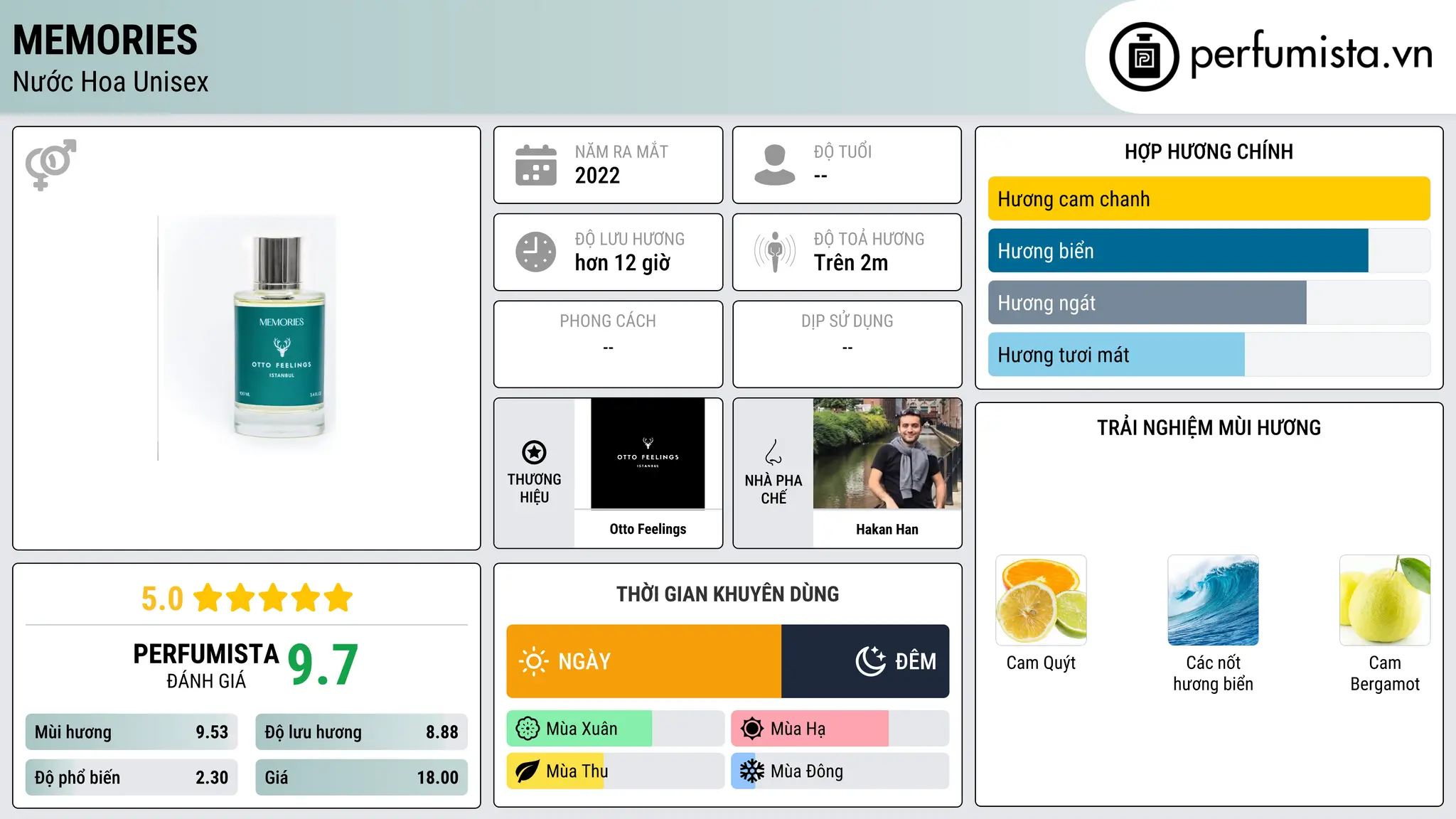This screenshot has height=819, width=1456.
Task: Click the ĐÊM nighttime label
Action: tap(916, 661)
